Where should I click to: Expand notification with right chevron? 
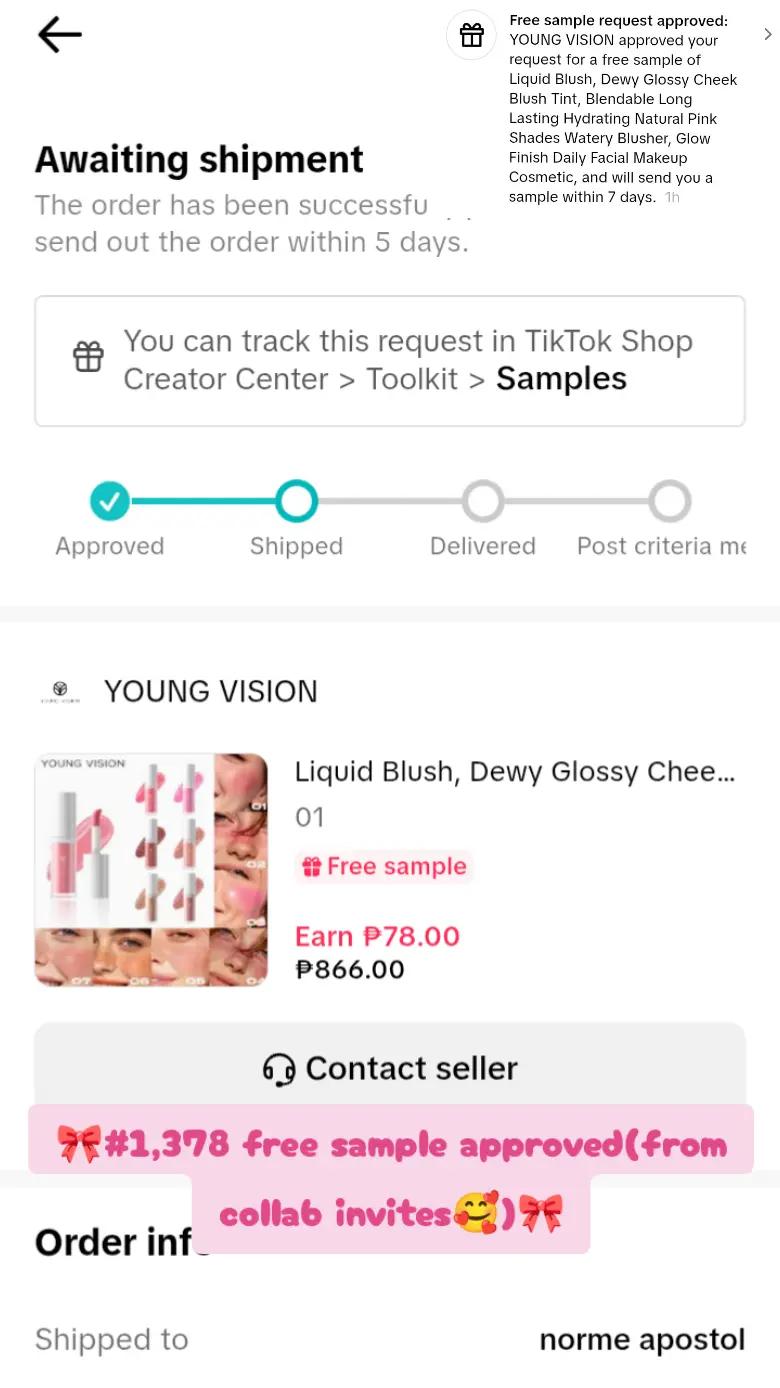[x=767, y=34]
